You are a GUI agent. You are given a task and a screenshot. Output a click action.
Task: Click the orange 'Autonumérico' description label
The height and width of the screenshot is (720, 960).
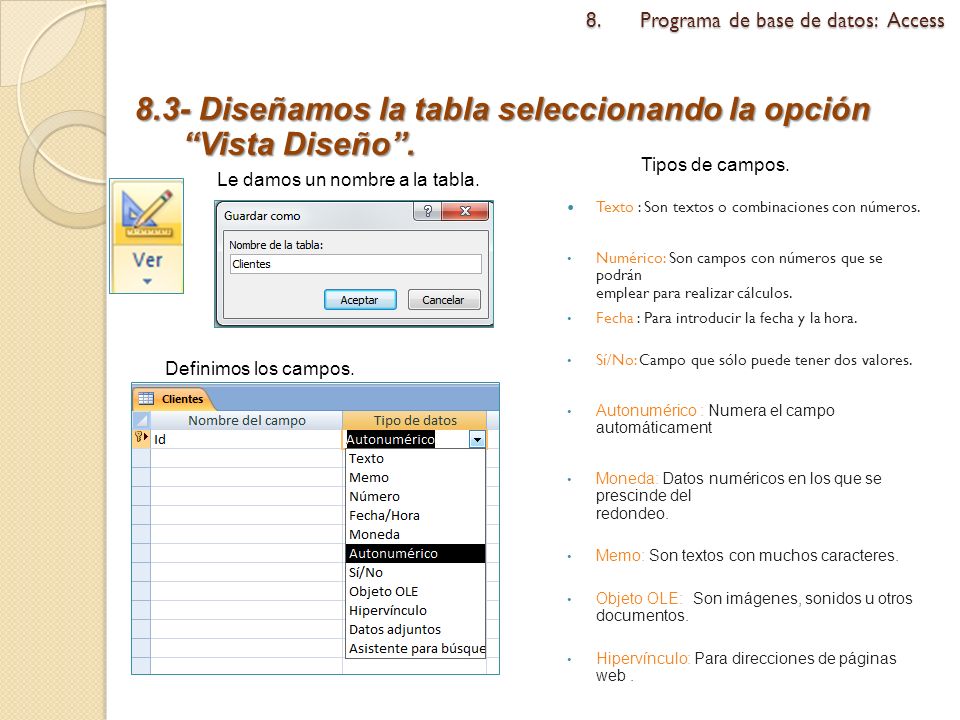tap(647, 410)
